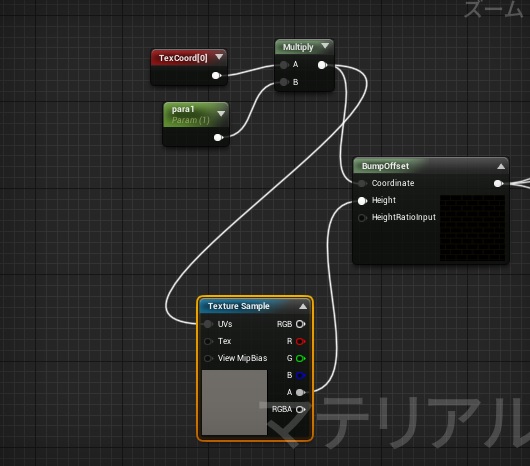
Task: Click the Texture Sample gray preview thumbnail
Action: click(234, 402)
